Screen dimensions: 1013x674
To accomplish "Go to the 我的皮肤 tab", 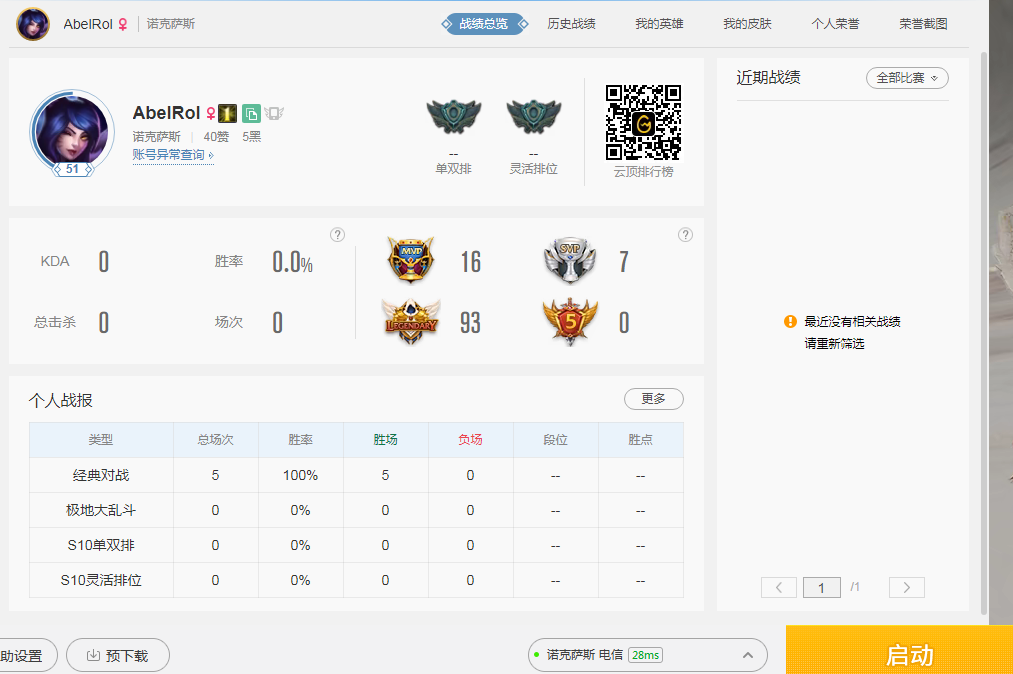I will [747, 24].
